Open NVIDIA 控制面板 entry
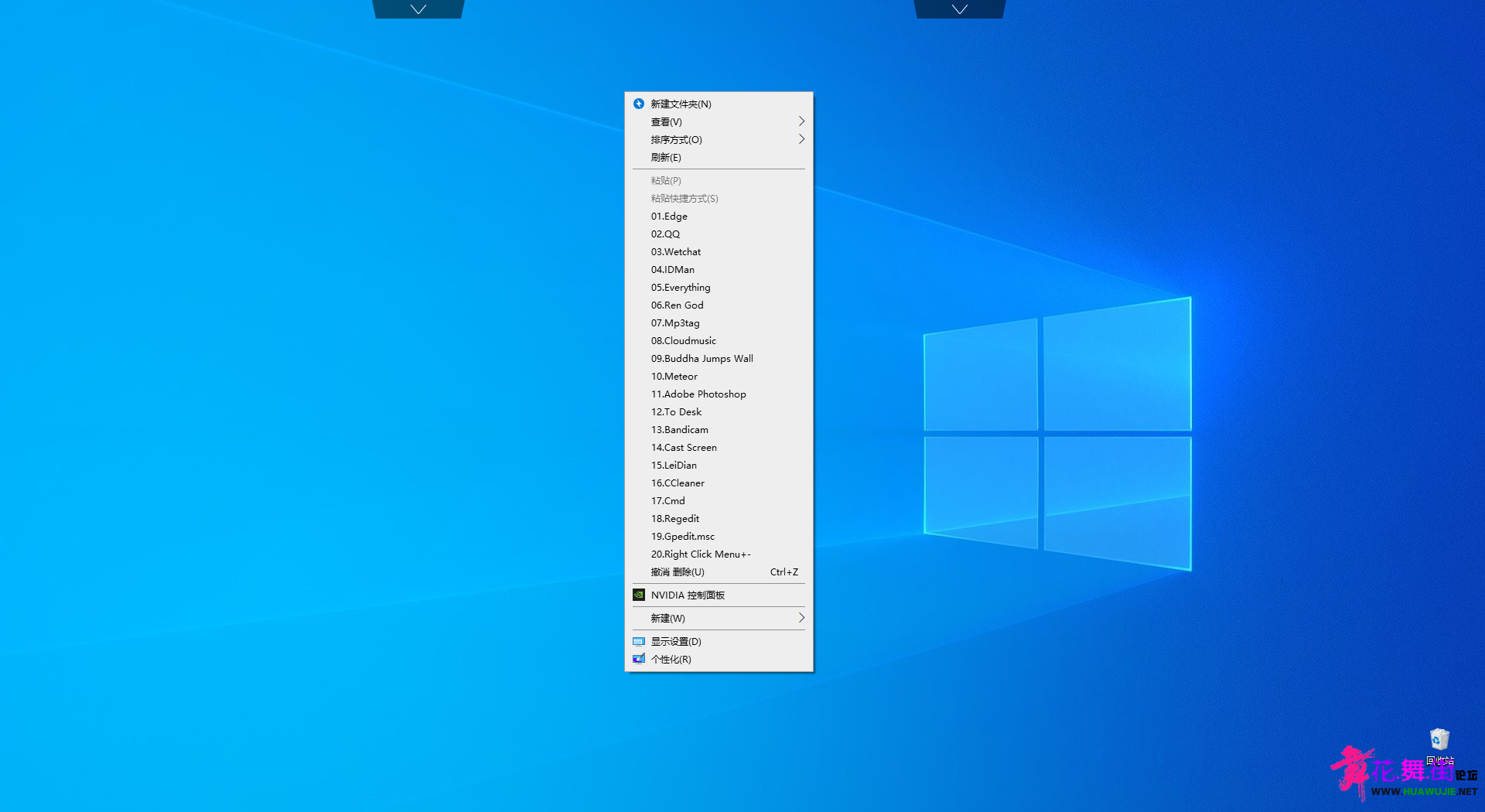This screenshot has height=812, width=1485. click(719, 595)
